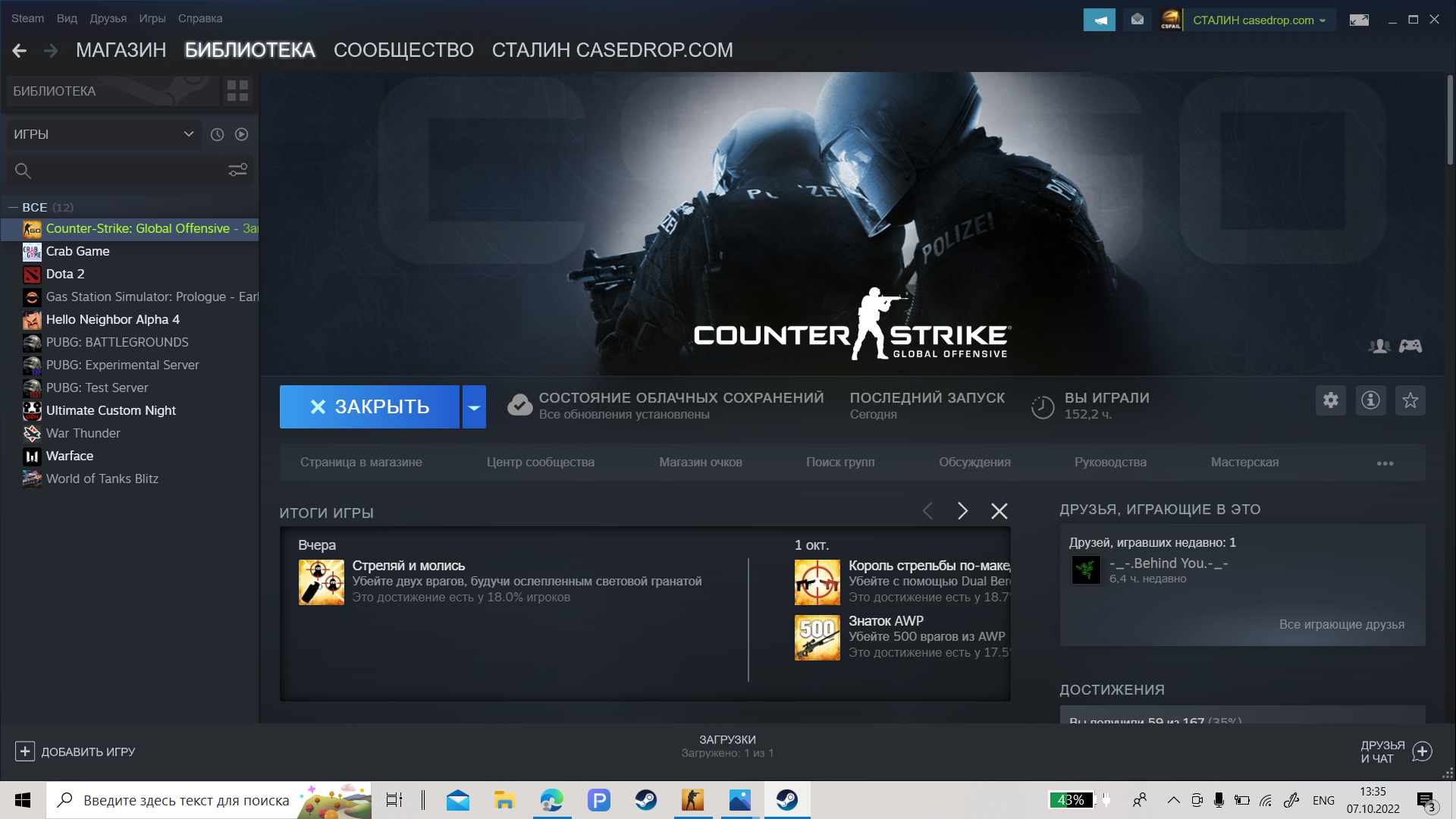This screenshot has width=1456, height=819.
Task: Open game info icon
Action: (x=1370, y=400)
